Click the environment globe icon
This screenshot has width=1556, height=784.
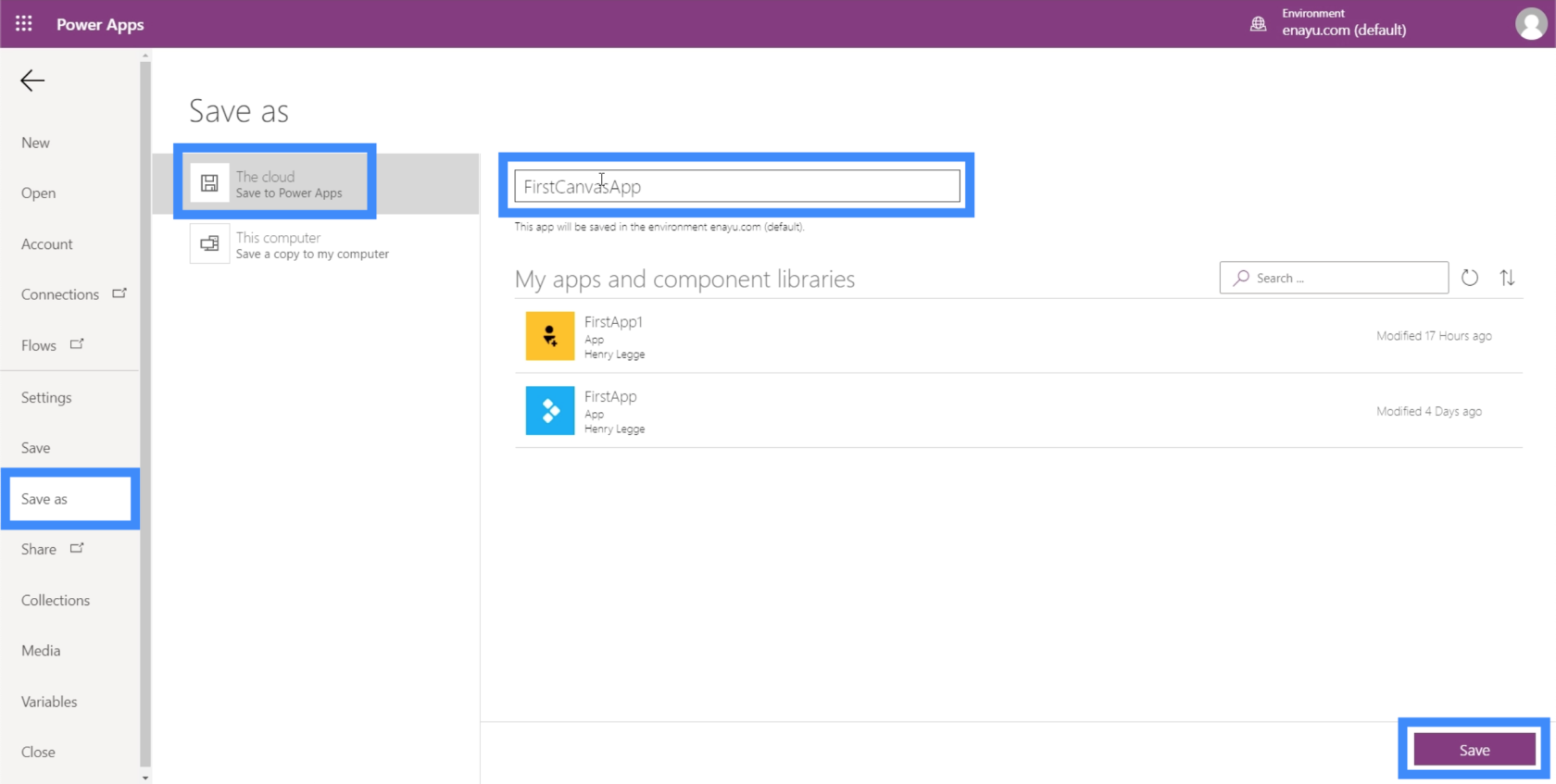(1258, 24)
